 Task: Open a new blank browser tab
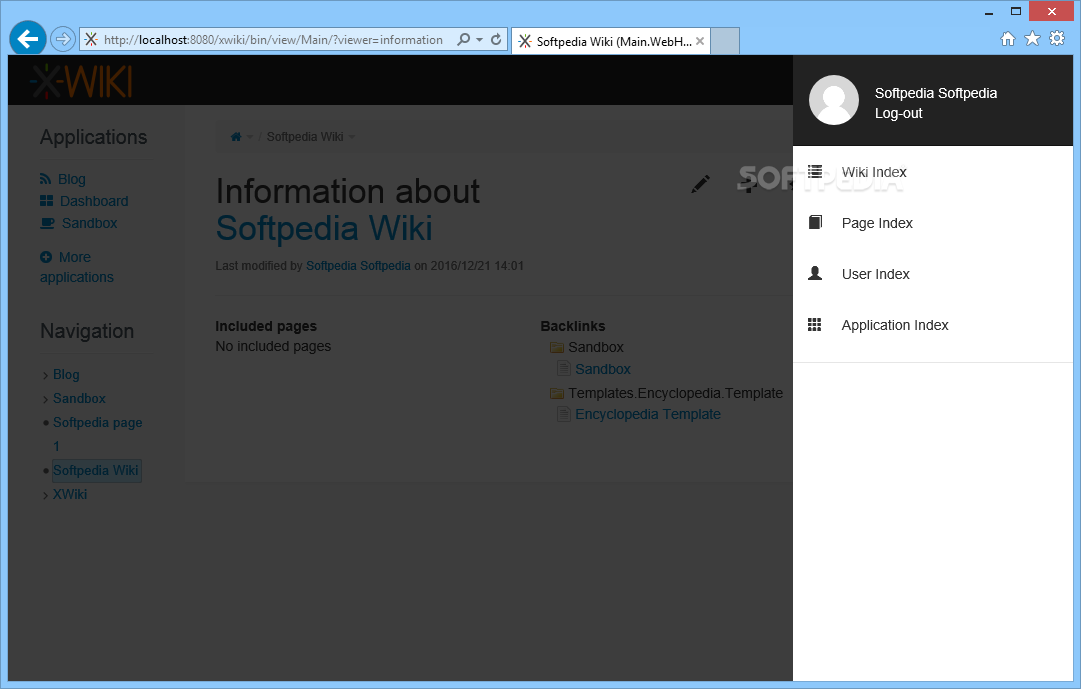coord(725,41)
